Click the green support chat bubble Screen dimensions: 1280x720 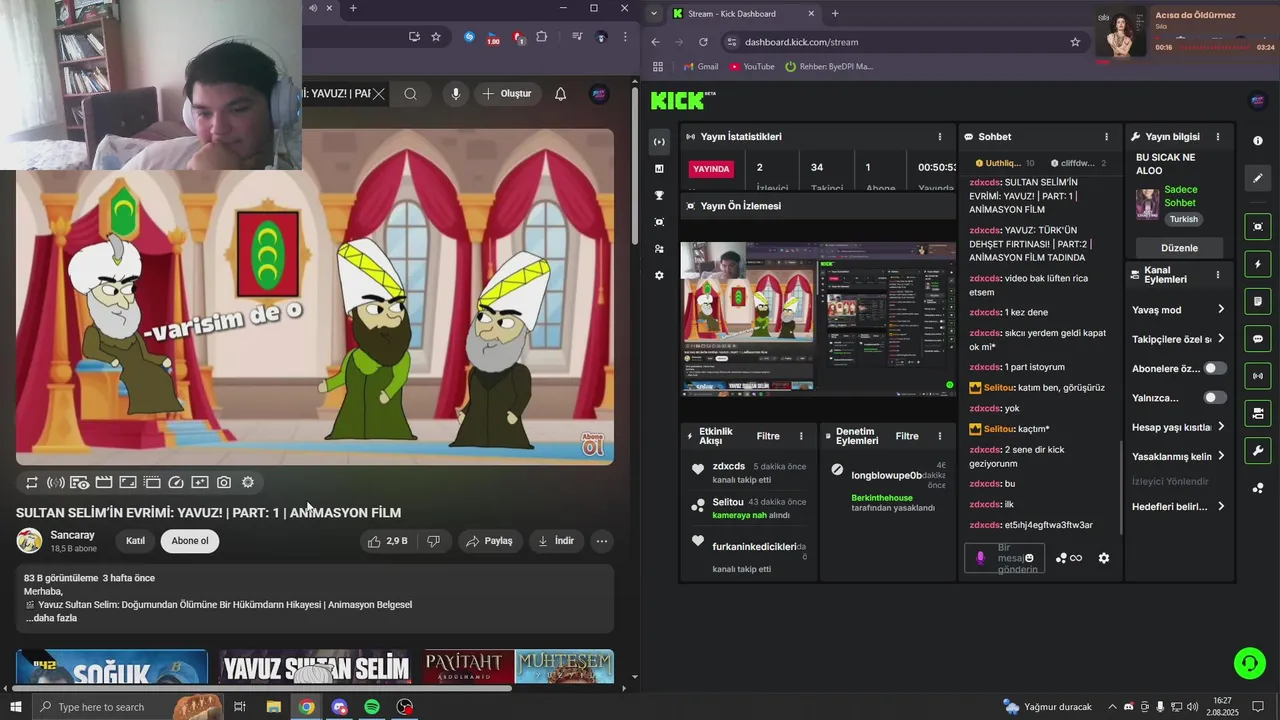point(1249,662)
